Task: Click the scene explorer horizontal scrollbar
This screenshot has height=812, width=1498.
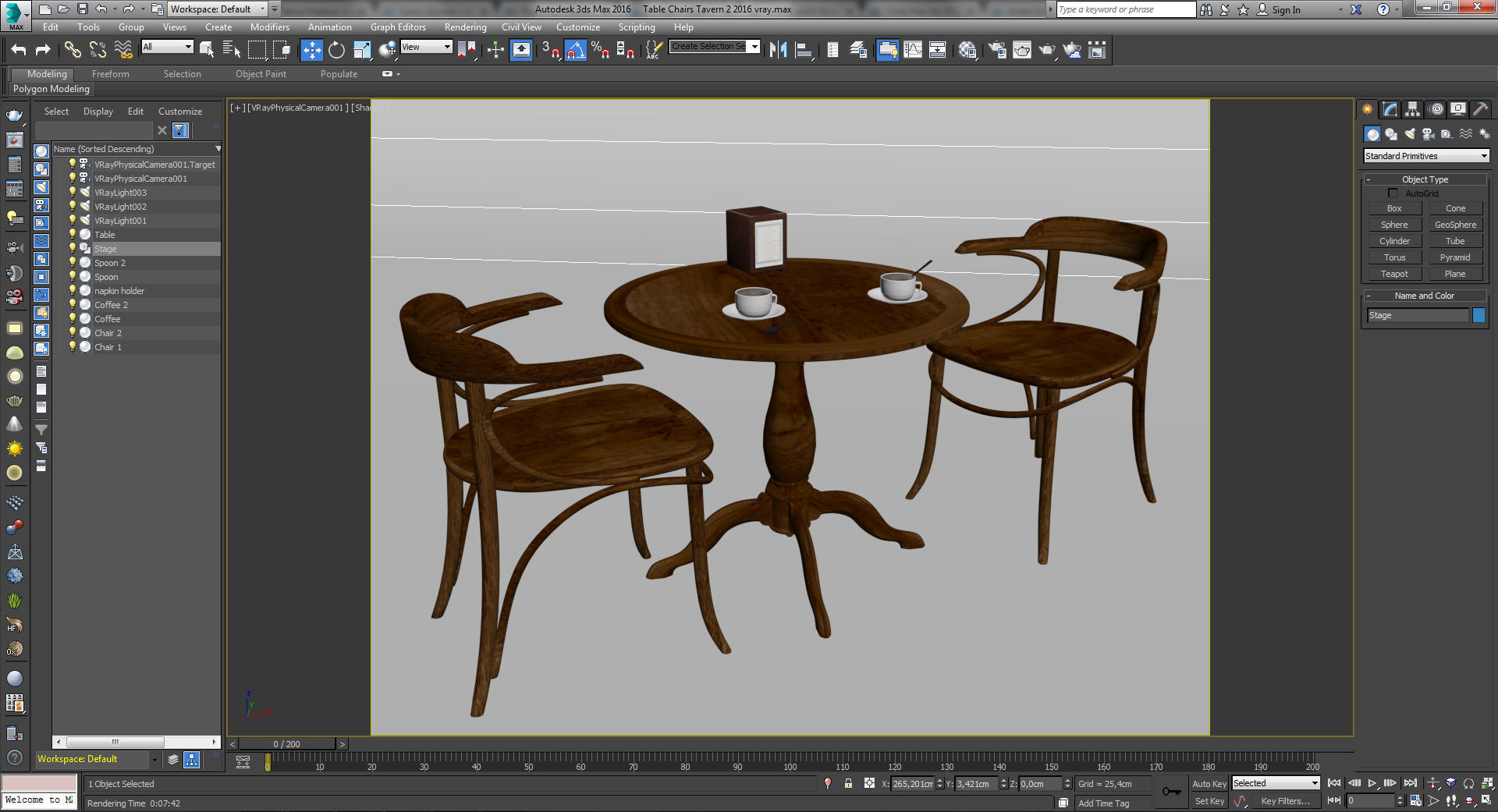Action: tap(115, 742)
